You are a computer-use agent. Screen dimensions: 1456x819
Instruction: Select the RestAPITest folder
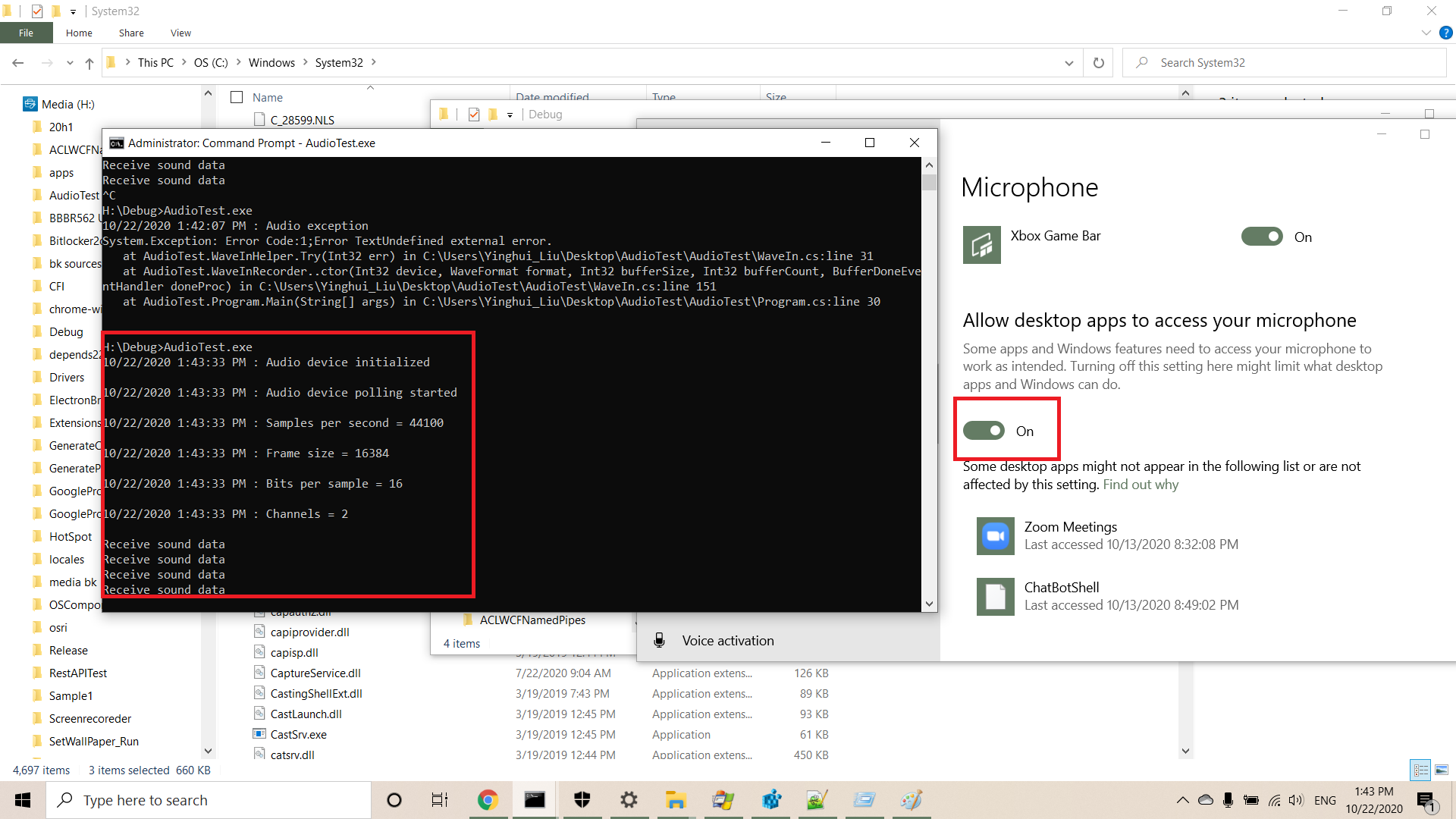[x=77, y=673]
